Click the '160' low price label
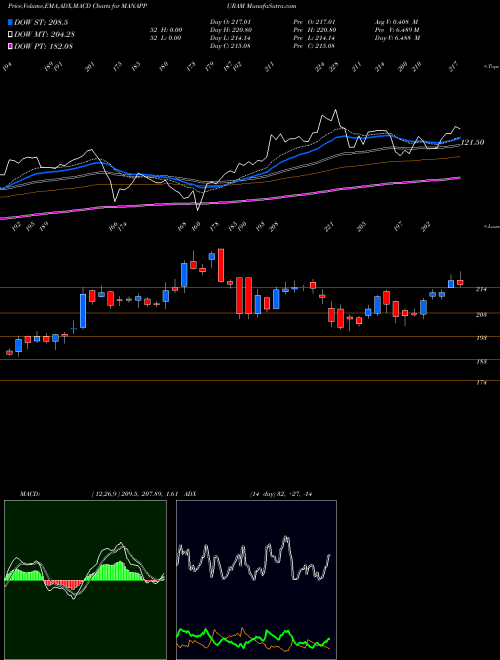The height and width of the screenshot is (660, 500). tap(196, 226)
